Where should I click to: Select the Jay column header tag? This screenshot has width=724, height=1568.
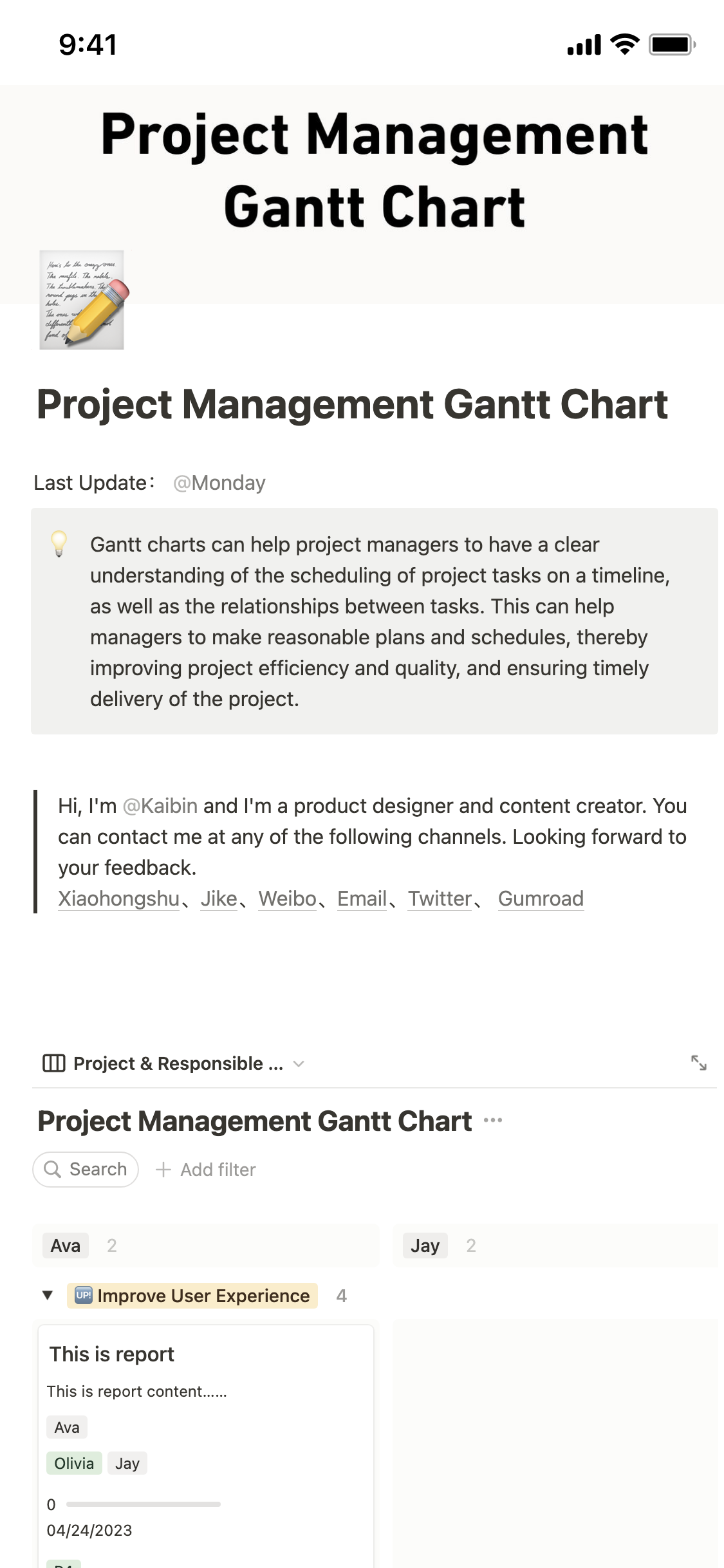[x=425, y=1246]
